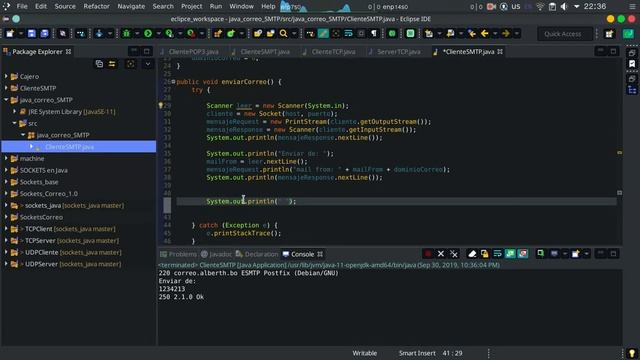The width and height of the screenshot is (640, 360).
Task: Open the Problems view tab
Action: pos(178,254)
